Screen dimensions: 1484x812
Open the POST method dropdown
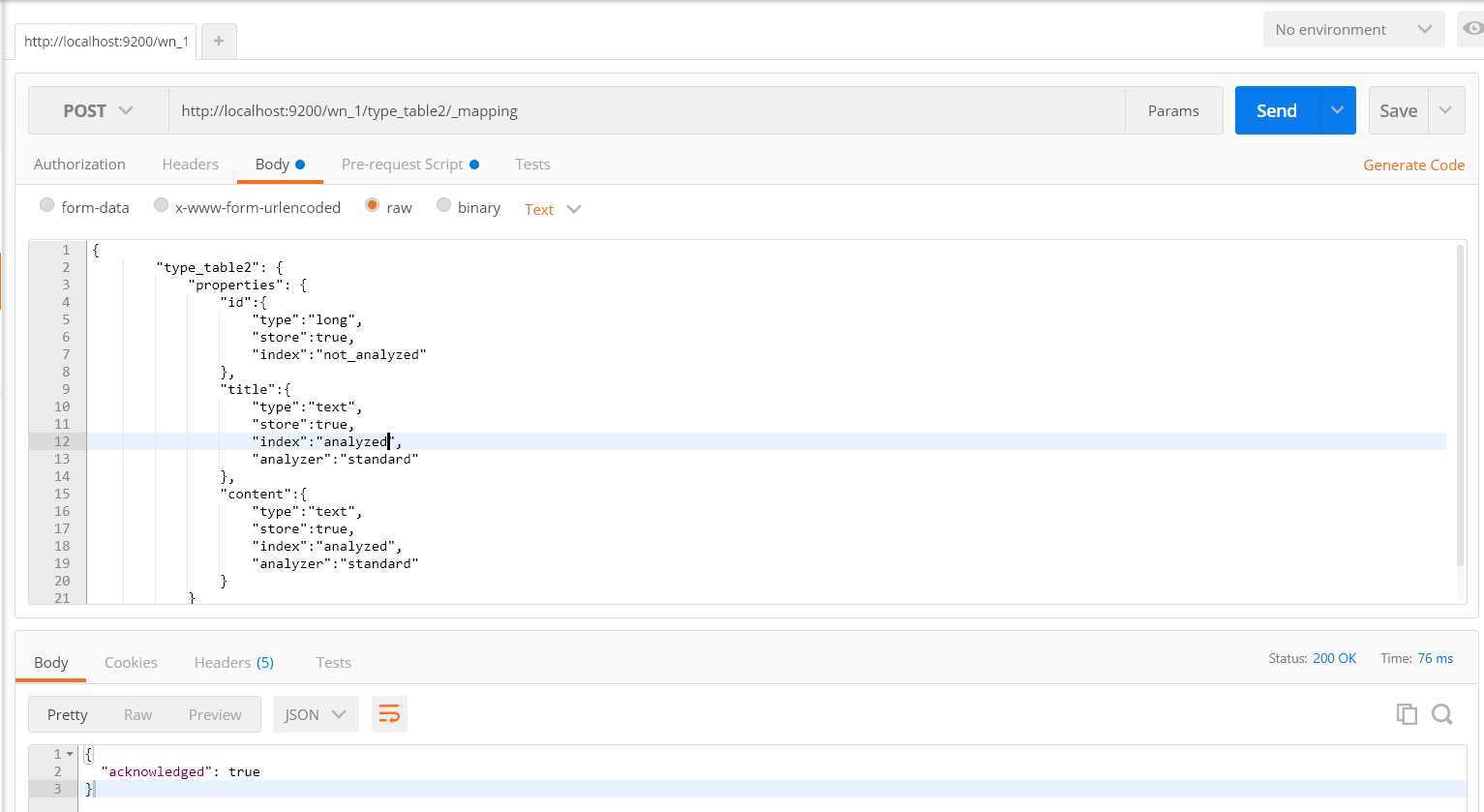pyautogui.click(x=98, y=110)
